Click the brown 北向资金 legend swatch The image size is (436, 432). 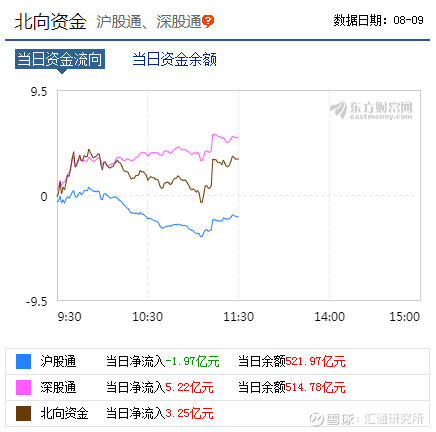point(23,413)
